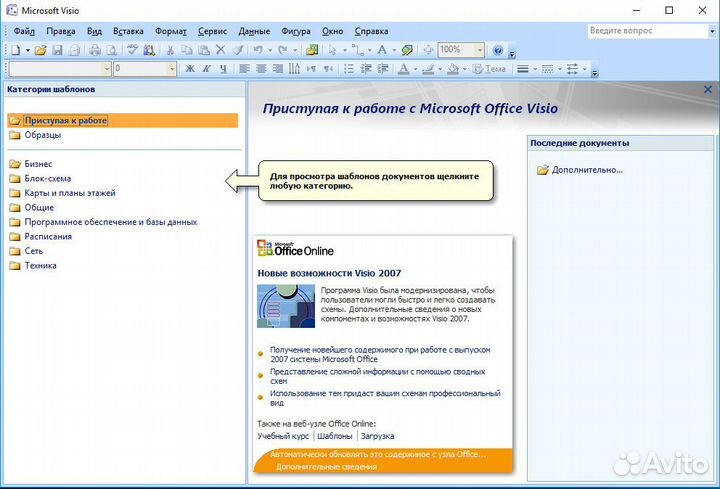
Task: Open the Правка menu
Action: 61,31
